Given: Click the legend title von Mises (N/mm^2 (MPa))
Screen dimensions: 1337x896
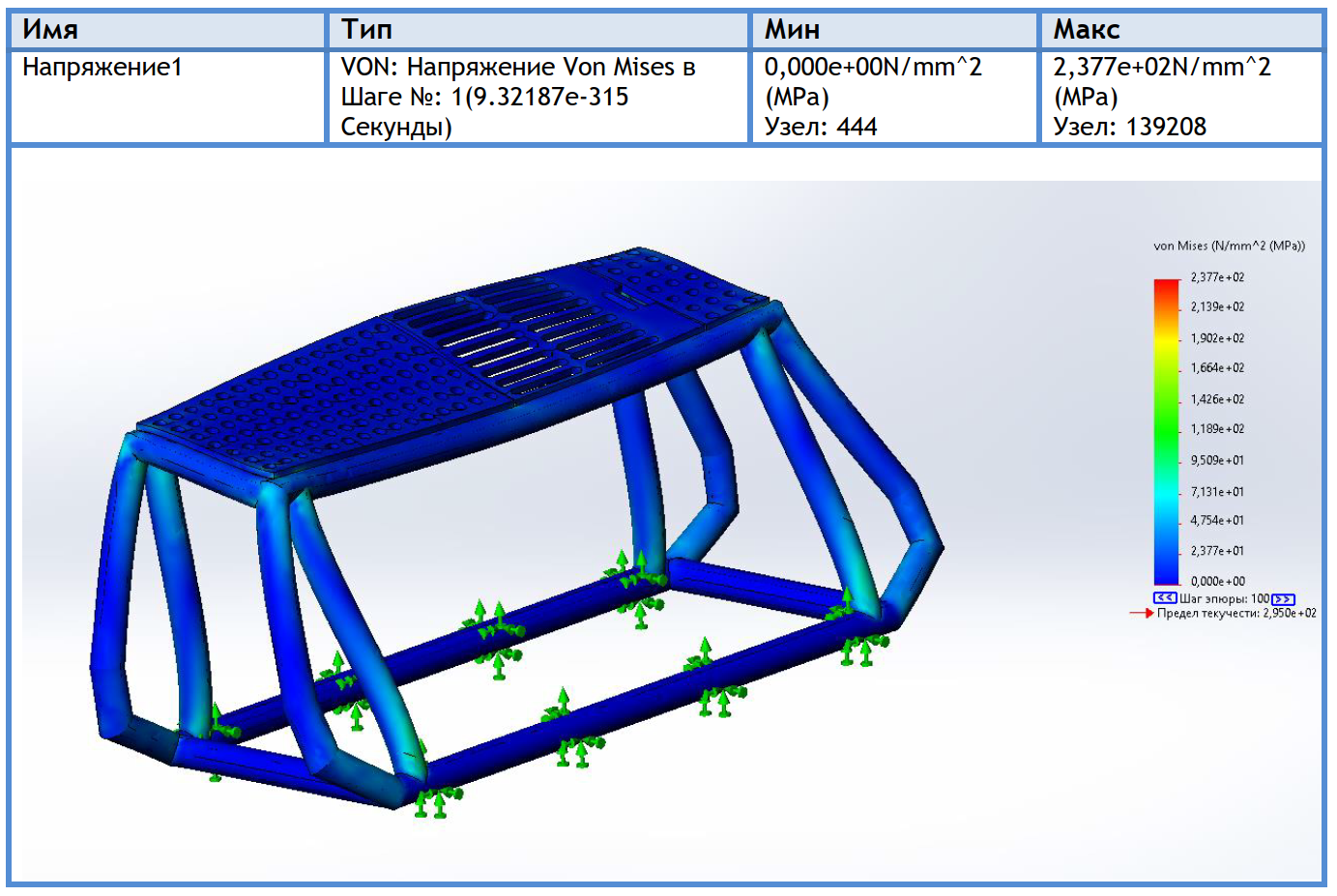Looking at the screenshot, I should coord(1229,246).
